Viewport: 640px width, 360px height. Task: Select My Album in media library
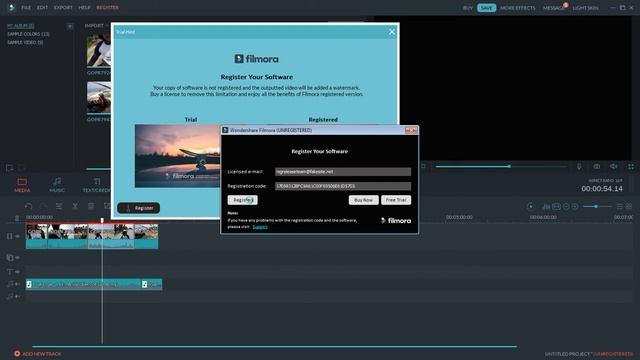point(20,26)
